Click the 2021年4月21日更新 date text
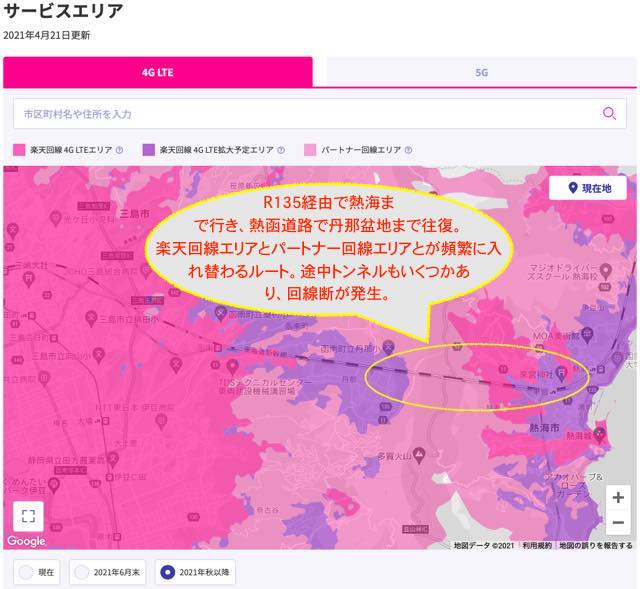The height and width of the screenshot is (589, 640). (x=47, y=36)
